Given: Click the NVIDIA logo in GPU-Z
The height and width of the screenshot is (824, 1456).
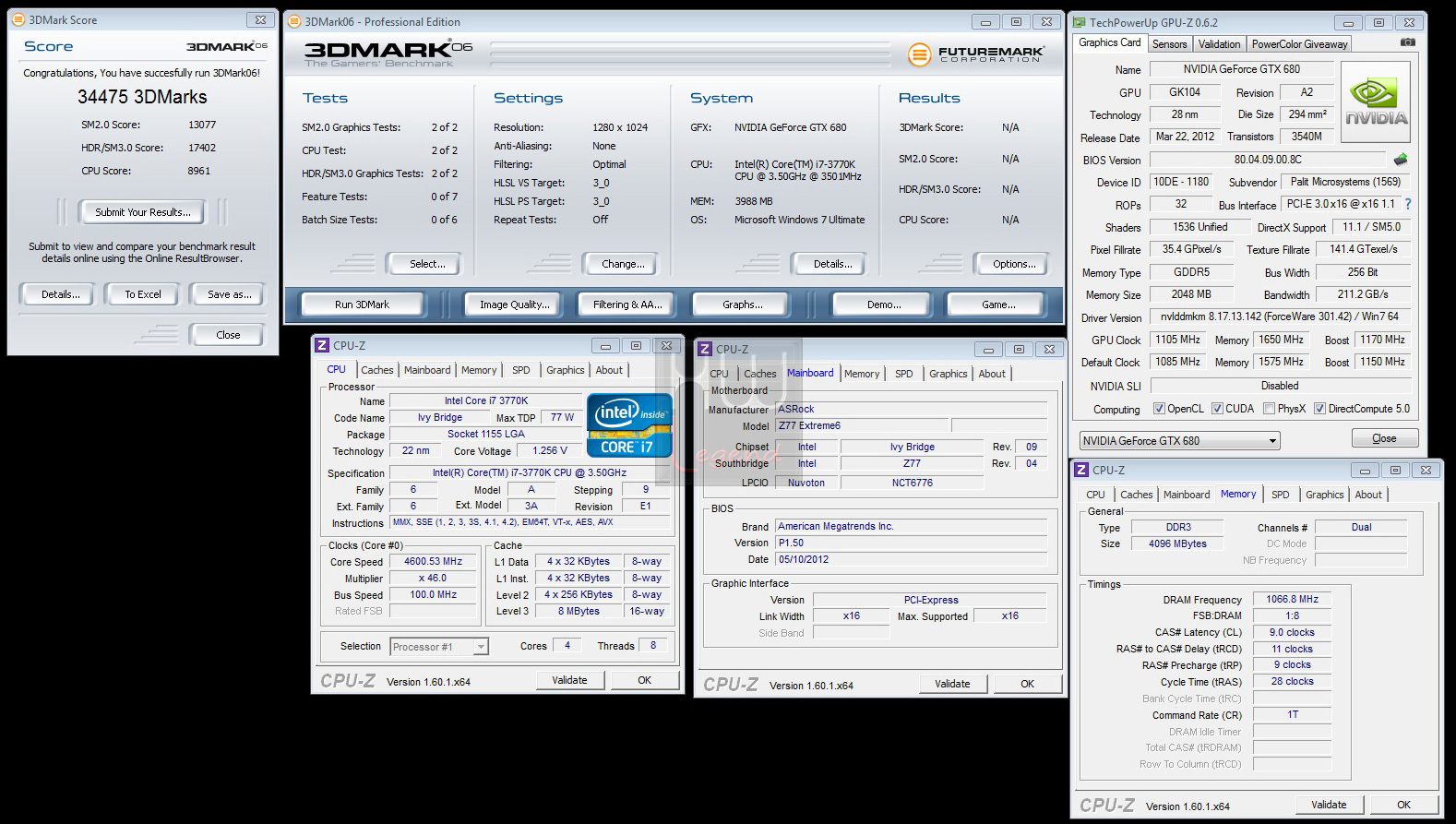Looking at the screenshot, I should pyautogui.click(x=1375, y=102).
